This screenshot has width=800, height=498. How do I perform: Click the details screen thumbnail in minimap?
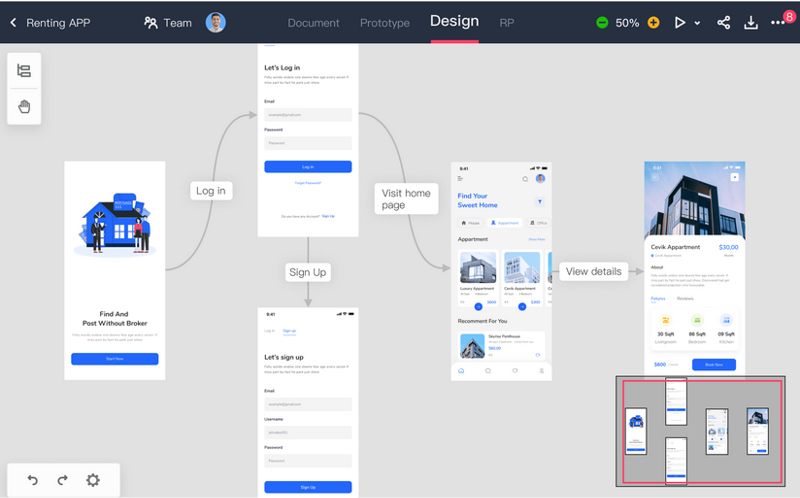click(x=758, y=431)
